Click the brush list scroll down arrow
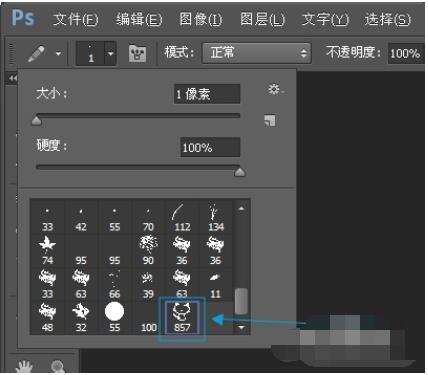Image resolution: width=428 pixels, height=375 pixels. click(x=241, y=327)
